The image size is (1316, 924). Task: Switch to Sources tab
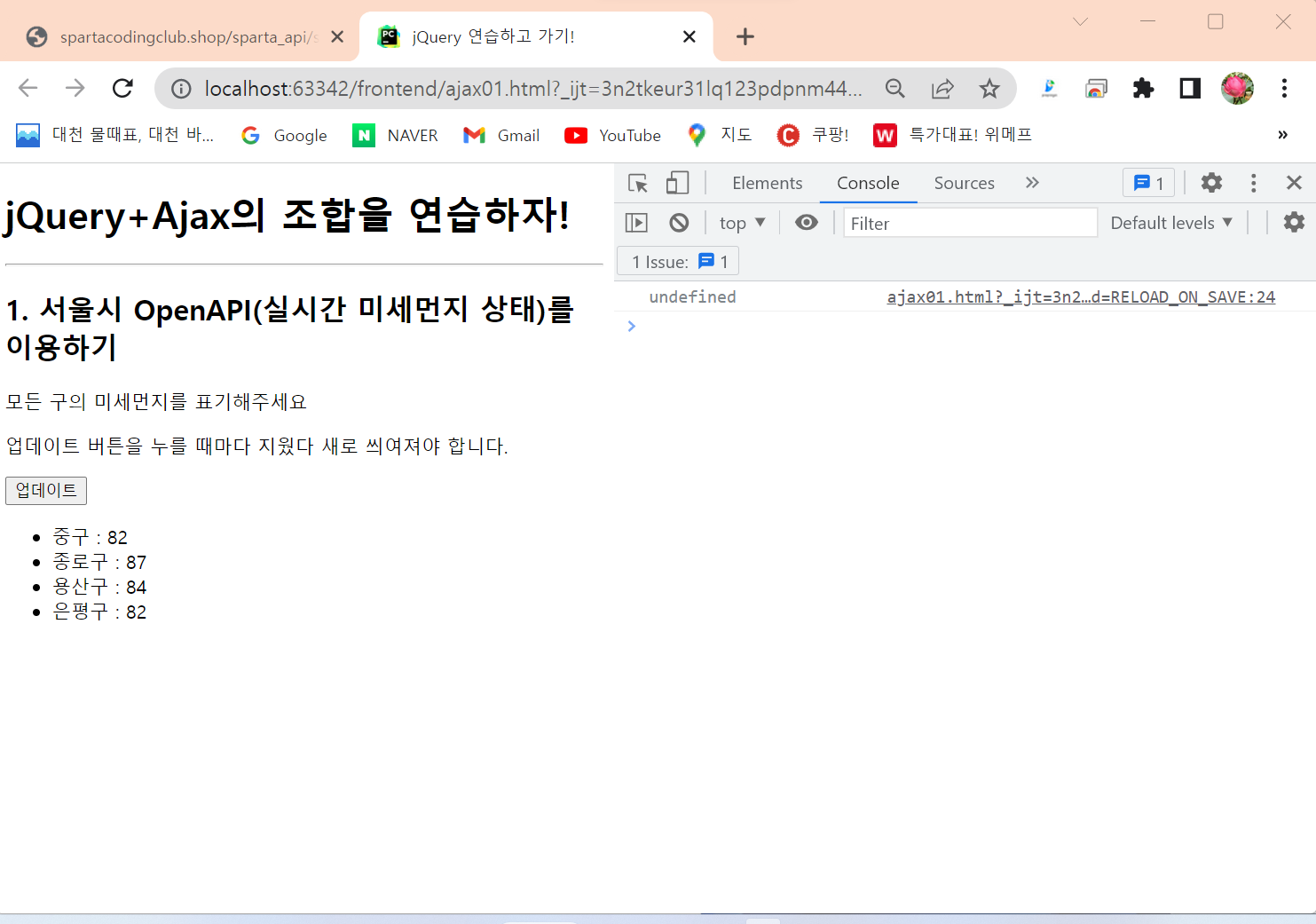964,183
